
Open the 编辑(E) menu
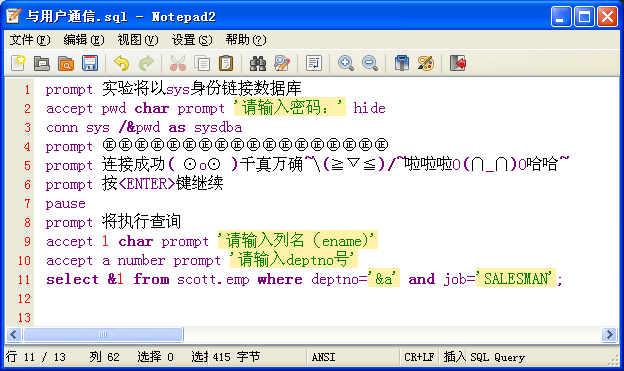click(x=84, y=40)
